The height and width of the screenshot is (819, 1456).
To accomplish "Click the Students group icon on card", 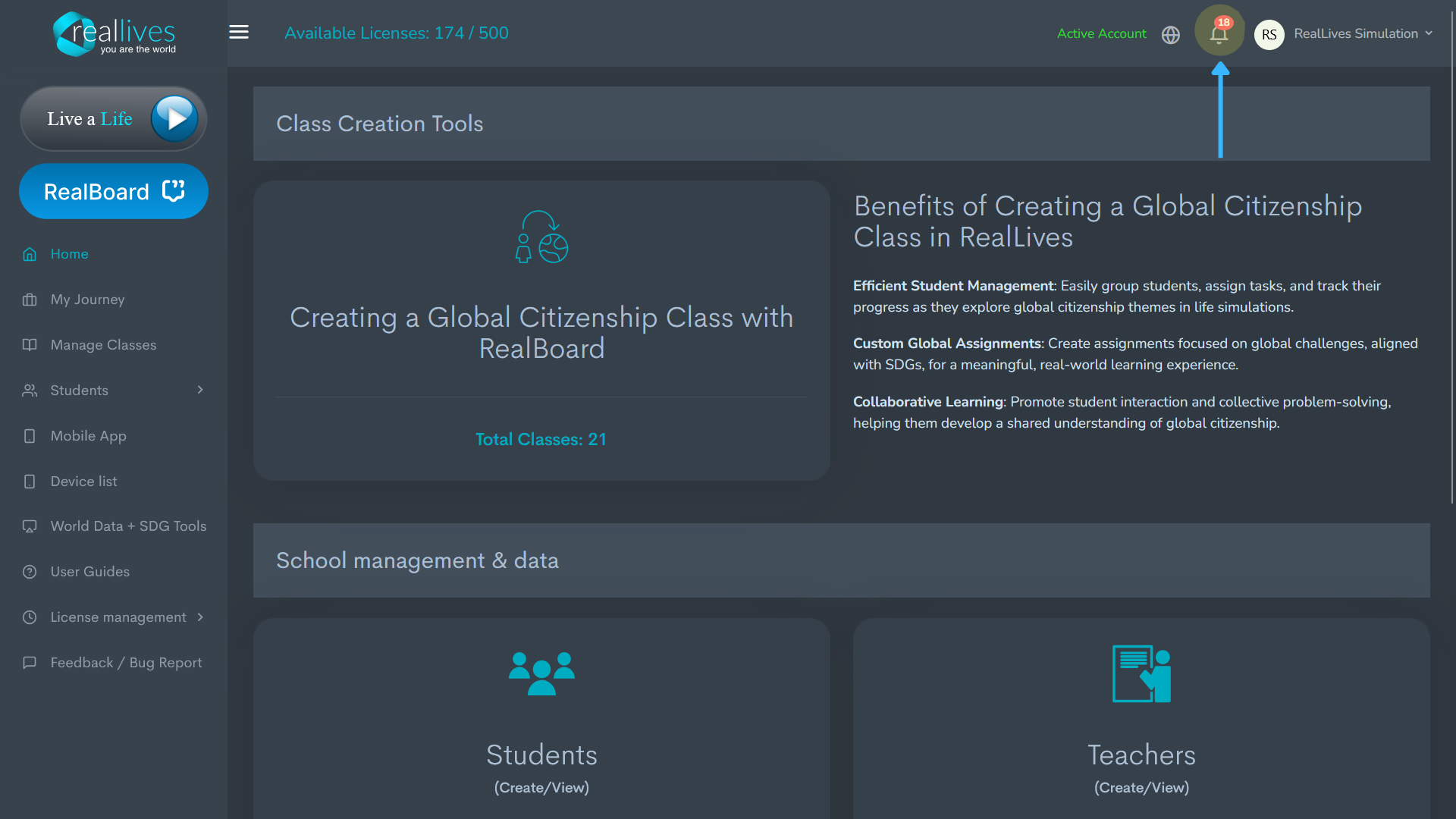I will pos(541,673).
